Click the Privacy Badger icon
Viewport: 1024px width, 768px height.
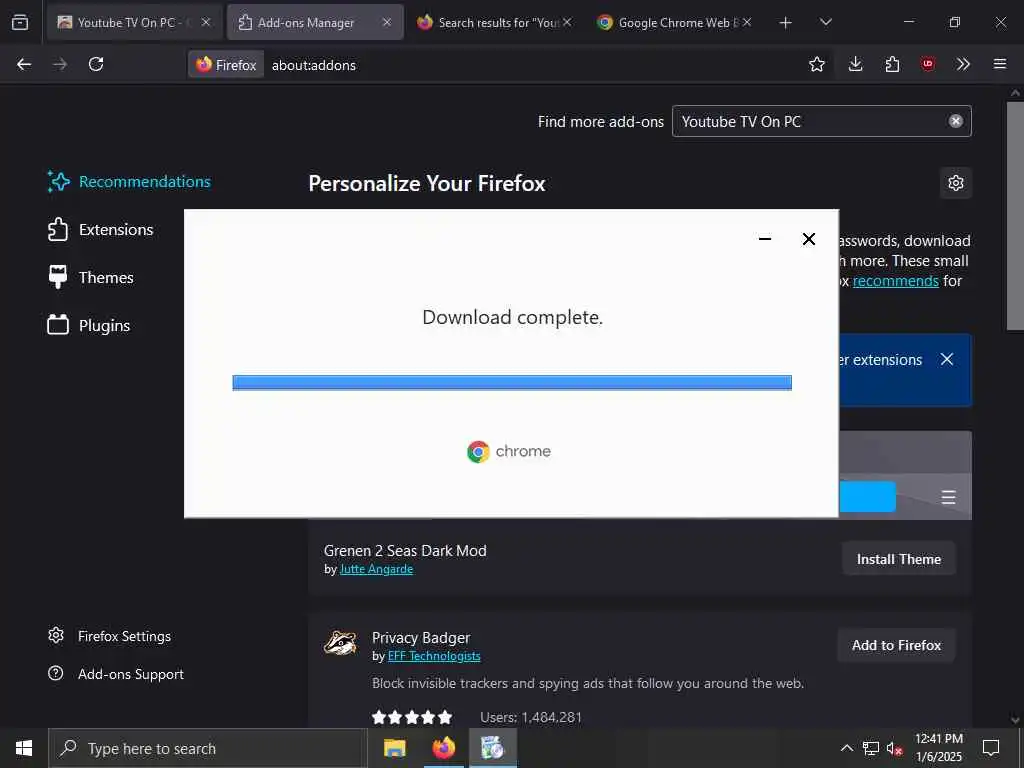(x=340, y=643)
